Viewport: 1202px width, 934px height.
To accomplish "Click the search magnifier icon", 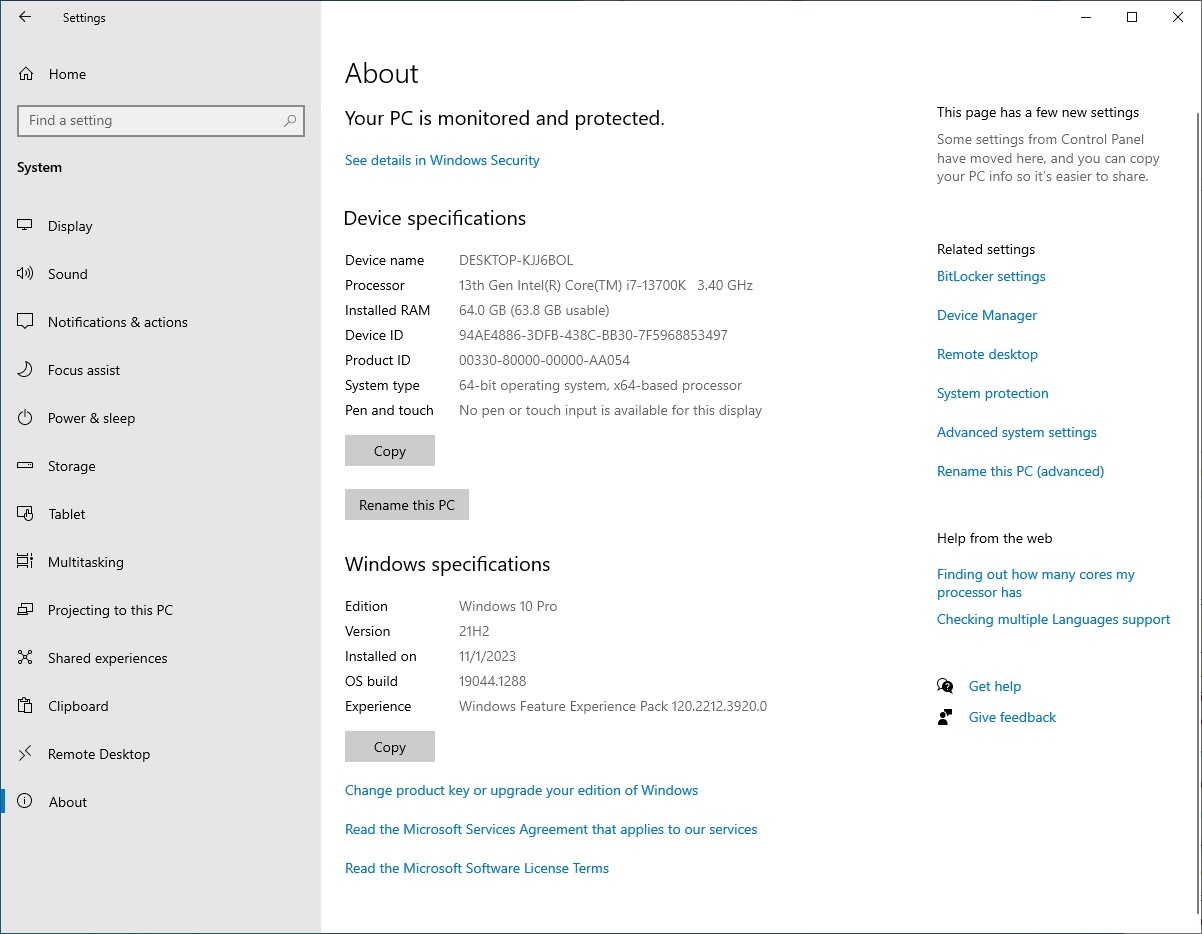I will click(x=290, y=121).
